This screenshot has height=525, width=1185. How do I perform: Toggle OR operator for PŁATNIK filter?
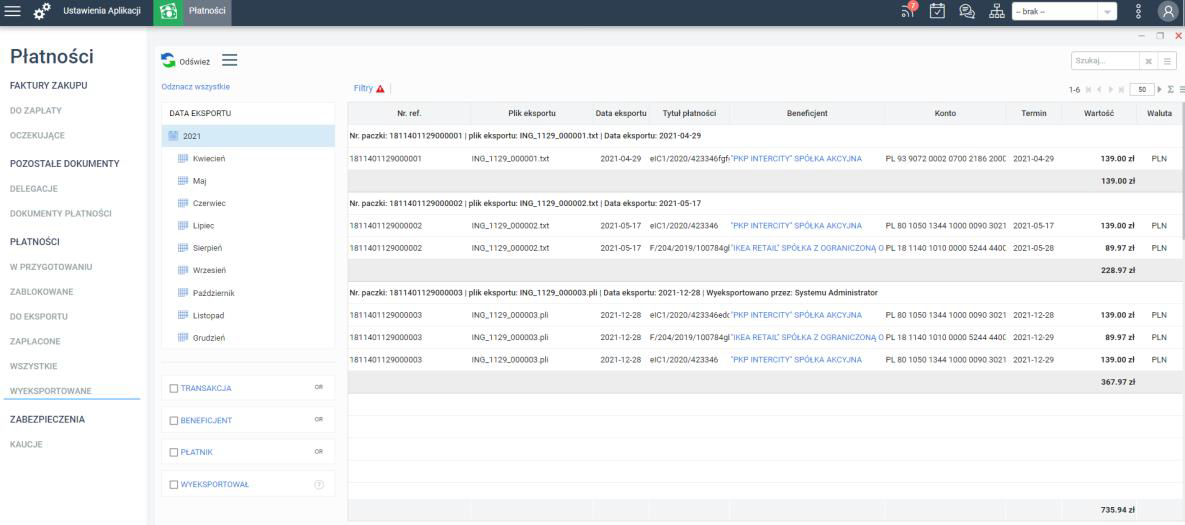(x=319, y=452)
